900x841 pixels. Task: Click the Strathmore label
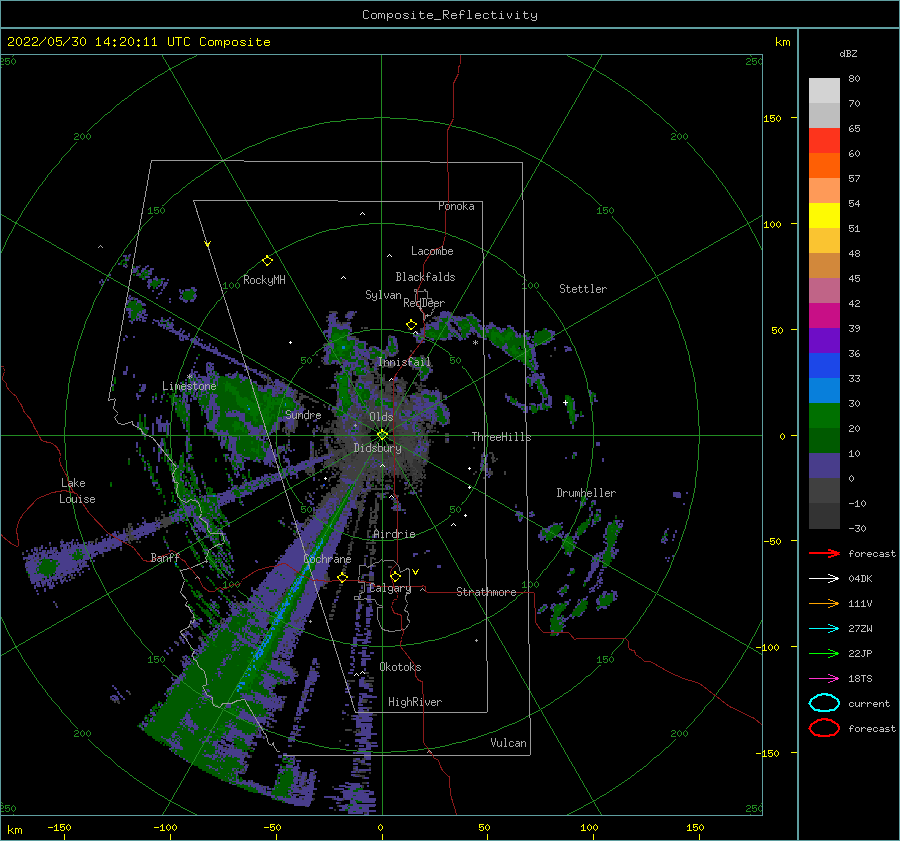[x=486, y=592]
